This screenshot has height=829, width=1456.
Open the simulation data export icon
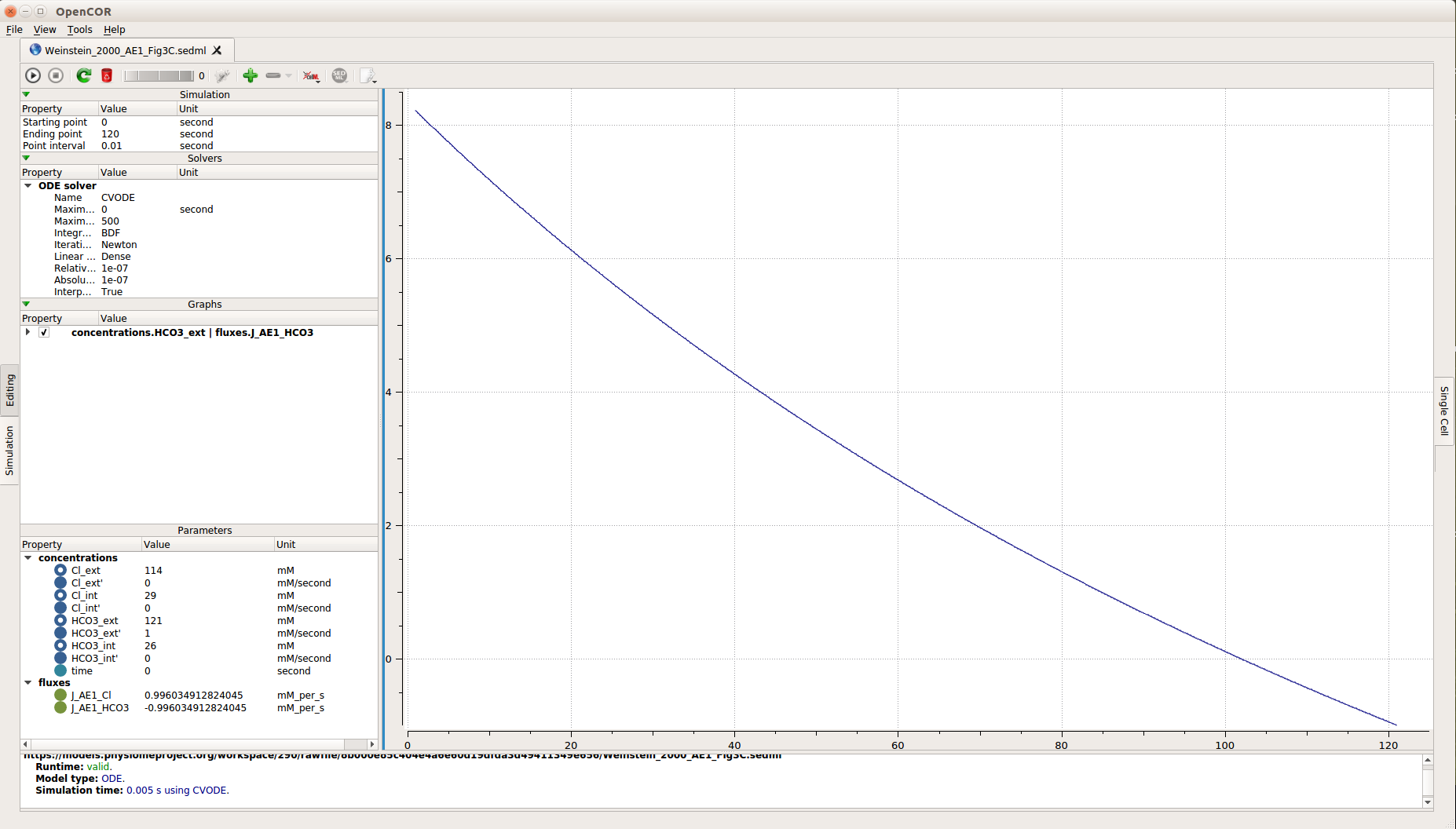368,75
